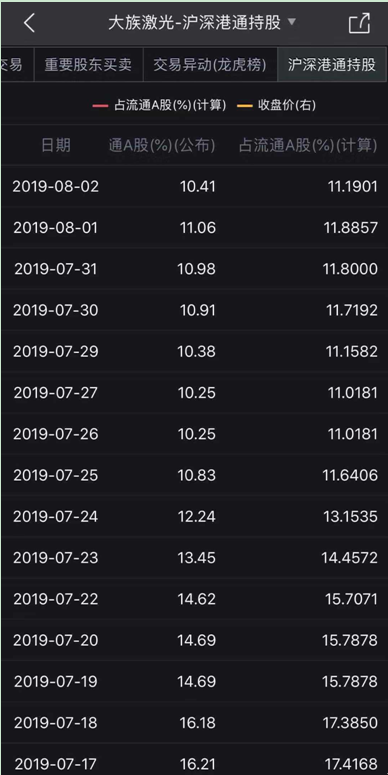This screenshot has width=388, height=775.
Task: Expand the 大族激光-沪深港通持股 title dropdown arrow
Action: (x=291, y=22)
